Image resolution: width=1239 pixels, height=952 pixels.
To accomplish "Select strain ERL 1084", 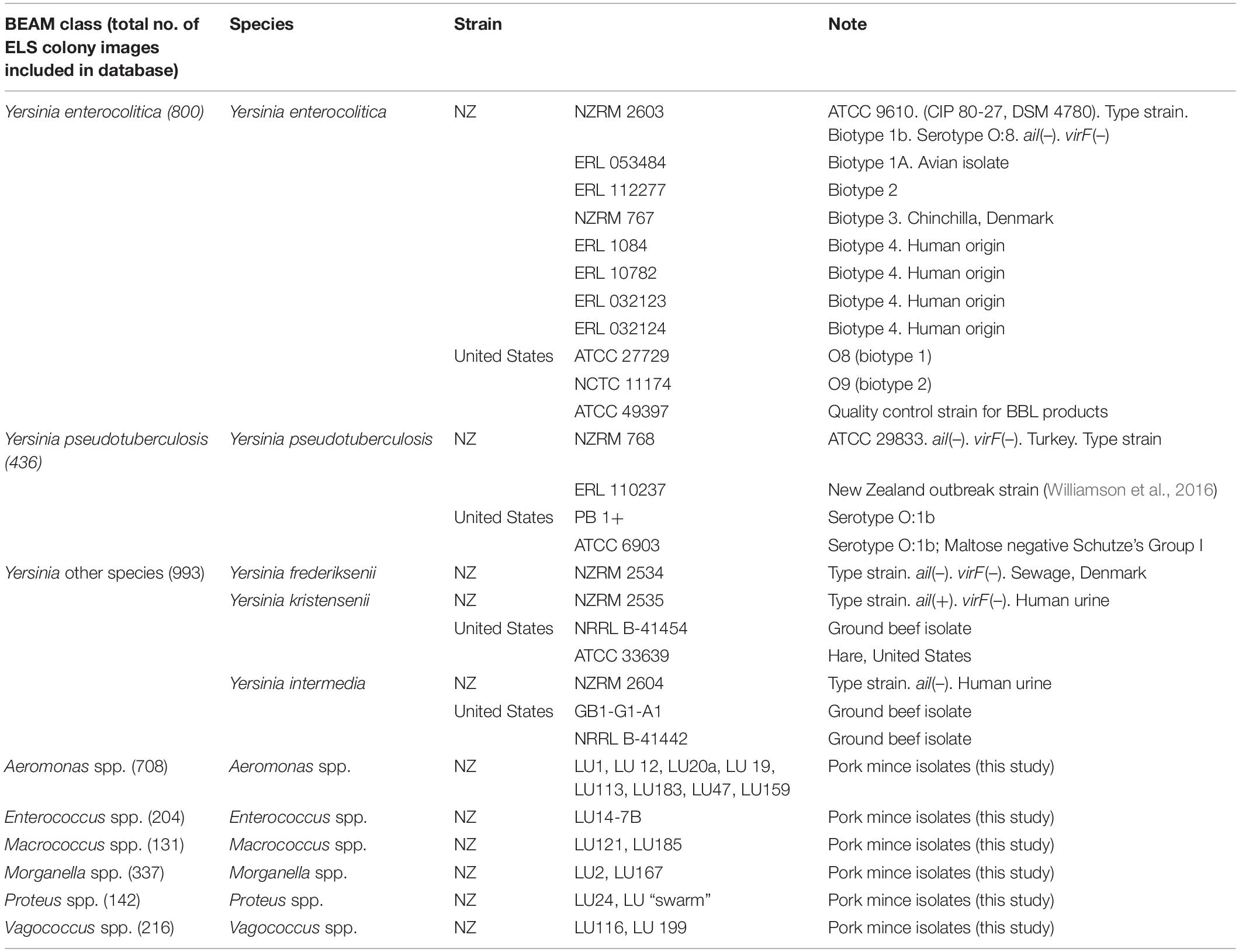I will [611, 245].
